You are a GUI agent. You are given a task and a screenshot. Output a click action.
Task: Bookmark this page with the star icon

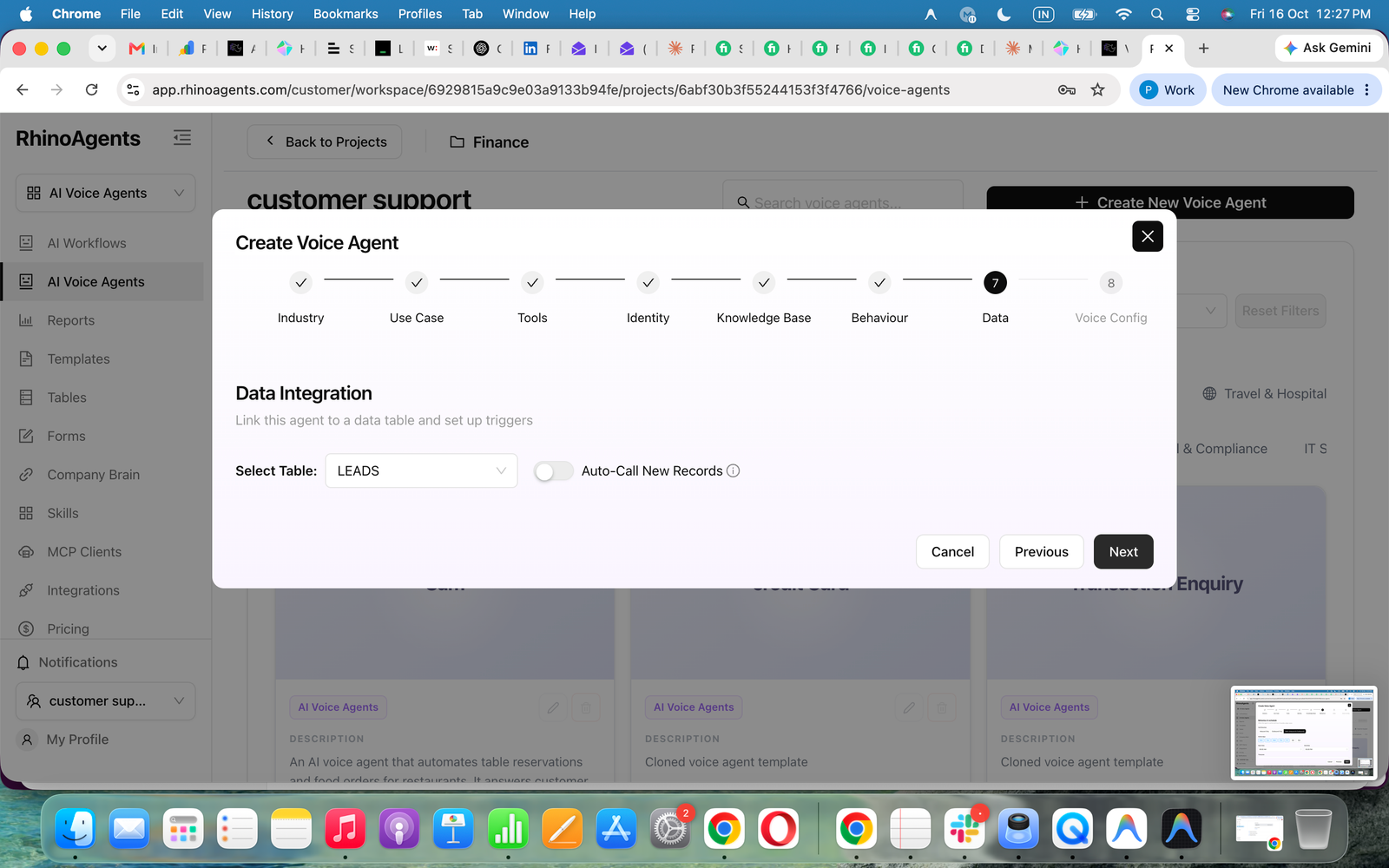[1097, 89]
